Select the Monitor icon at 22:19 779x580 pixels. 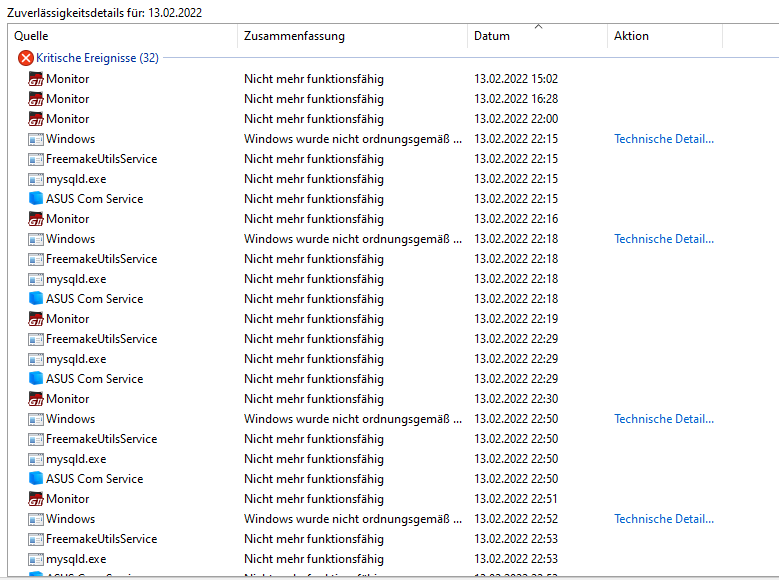36,319
